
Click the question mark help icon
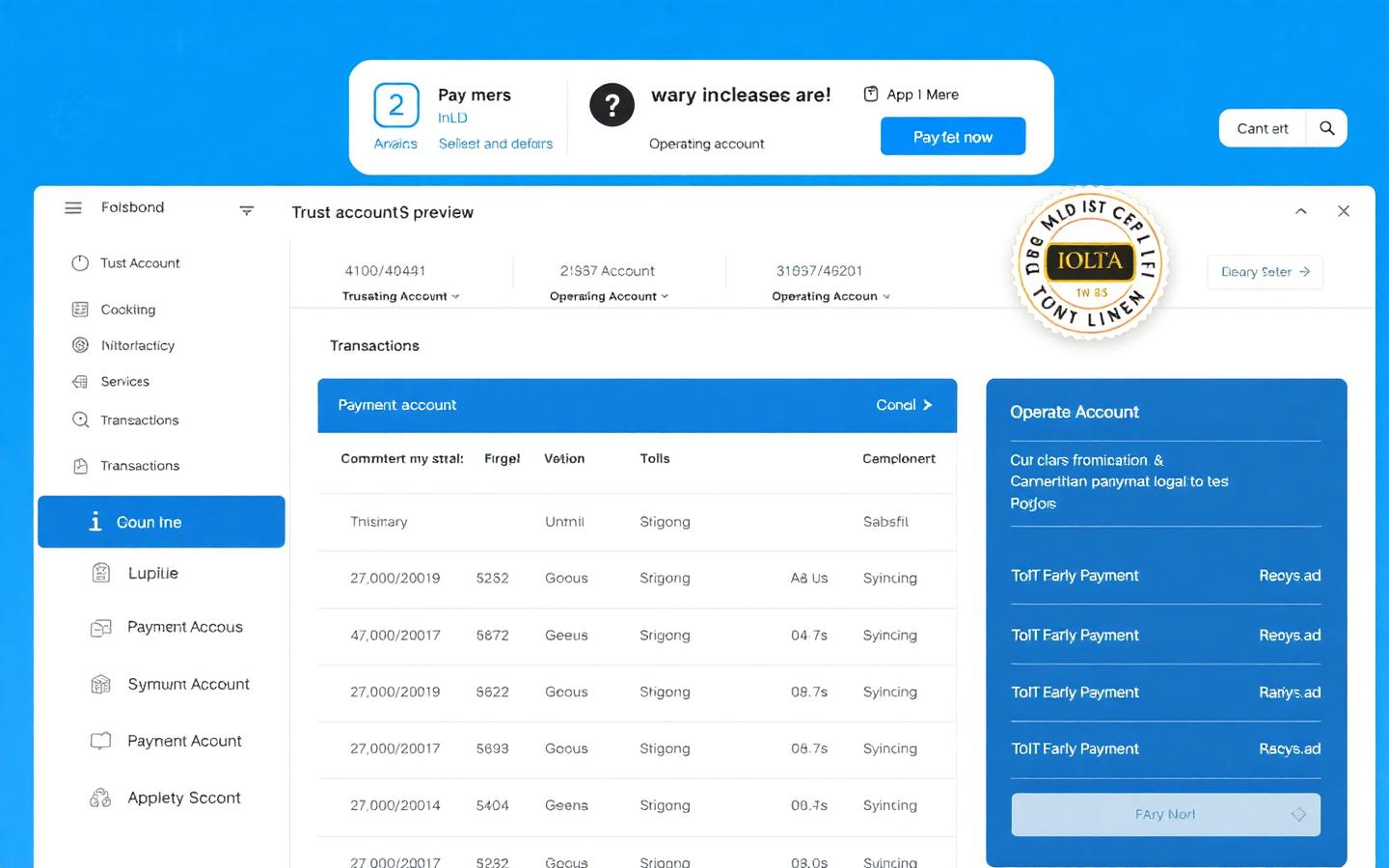pos(612,105)
